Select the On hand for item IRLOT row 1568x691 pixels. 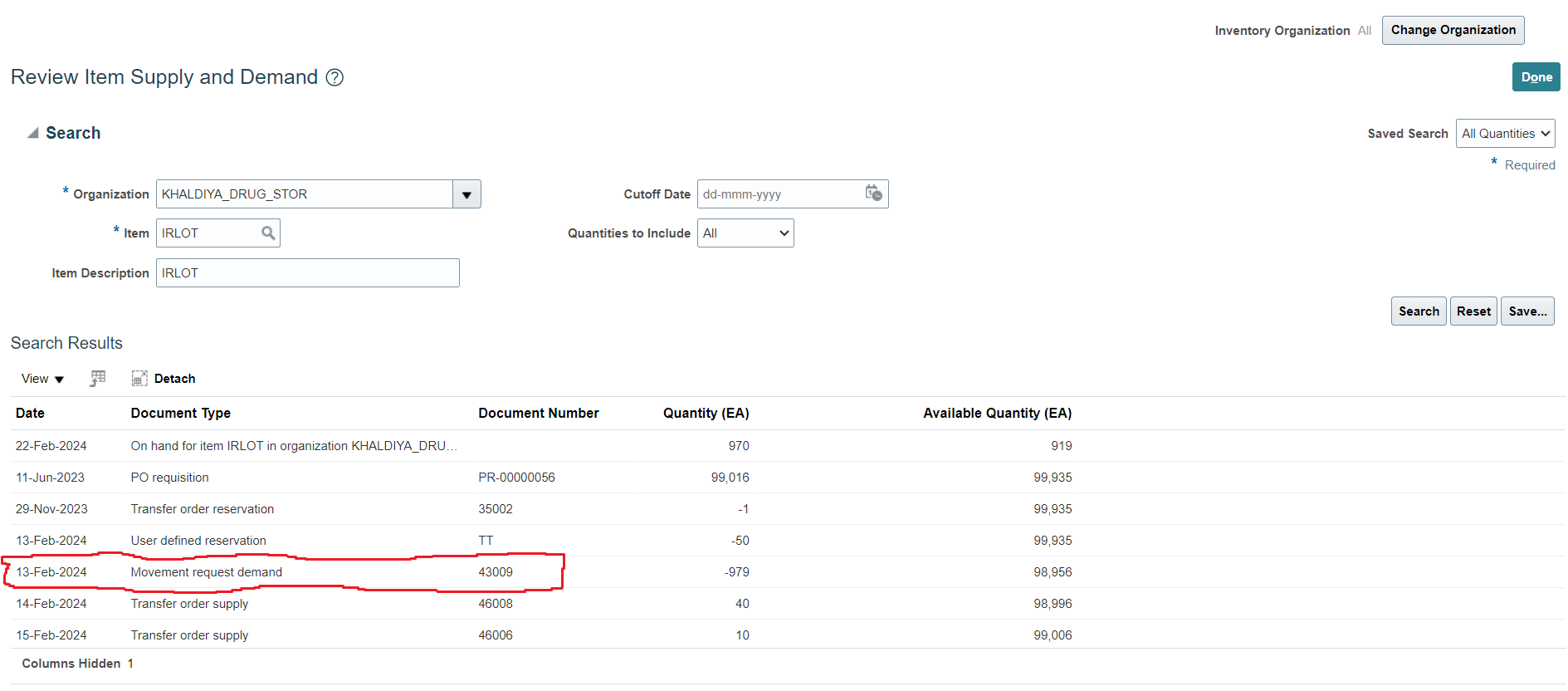tap(788, 446)
